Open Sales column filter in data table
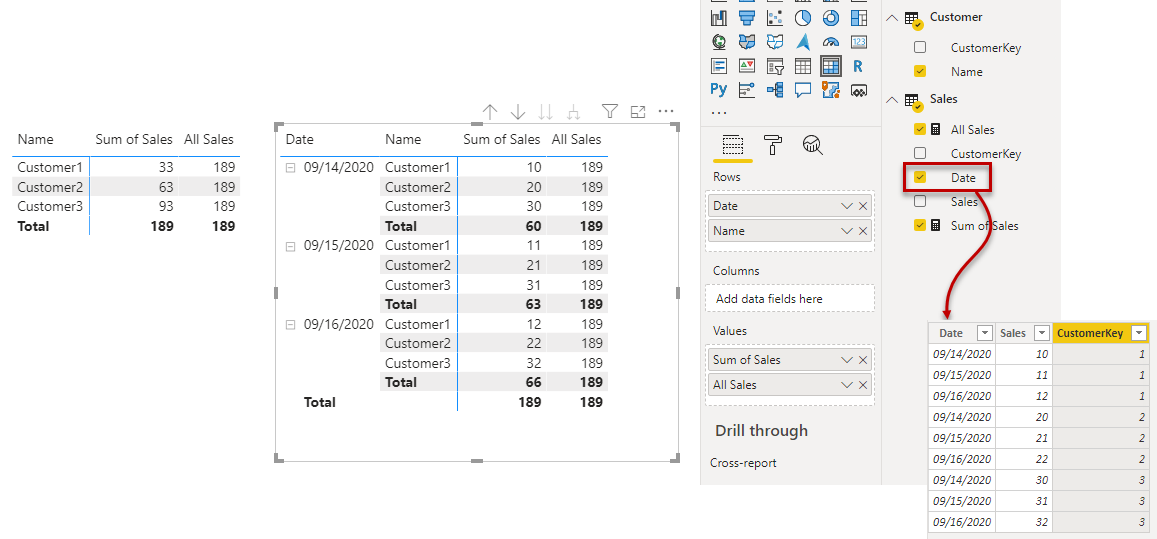Screen dimensions: 1157x539 coord(1041,333)
